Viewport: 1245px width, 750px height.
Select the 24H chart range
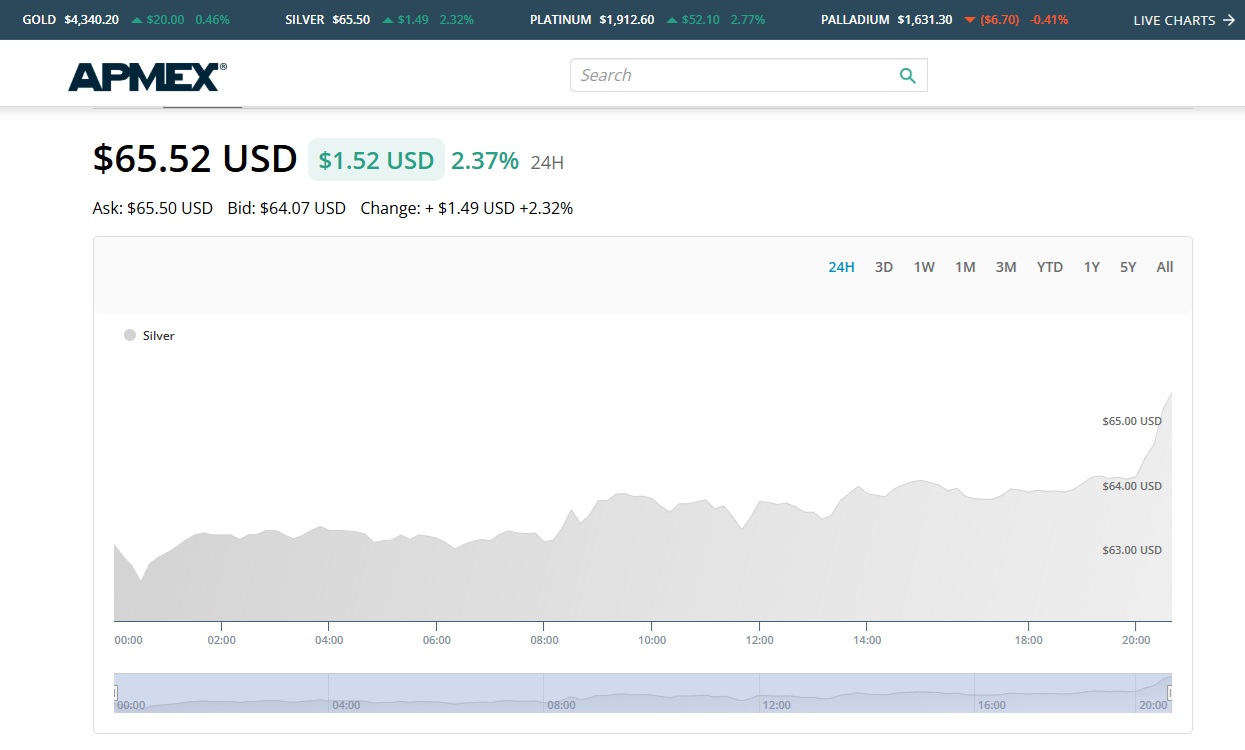(x=841, y=267)
